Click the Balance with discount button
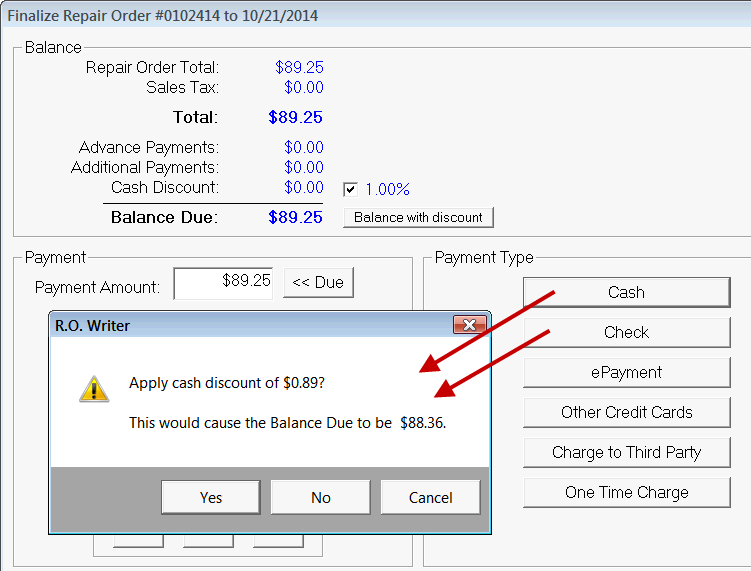751x571 pixels. coord(418,217)
